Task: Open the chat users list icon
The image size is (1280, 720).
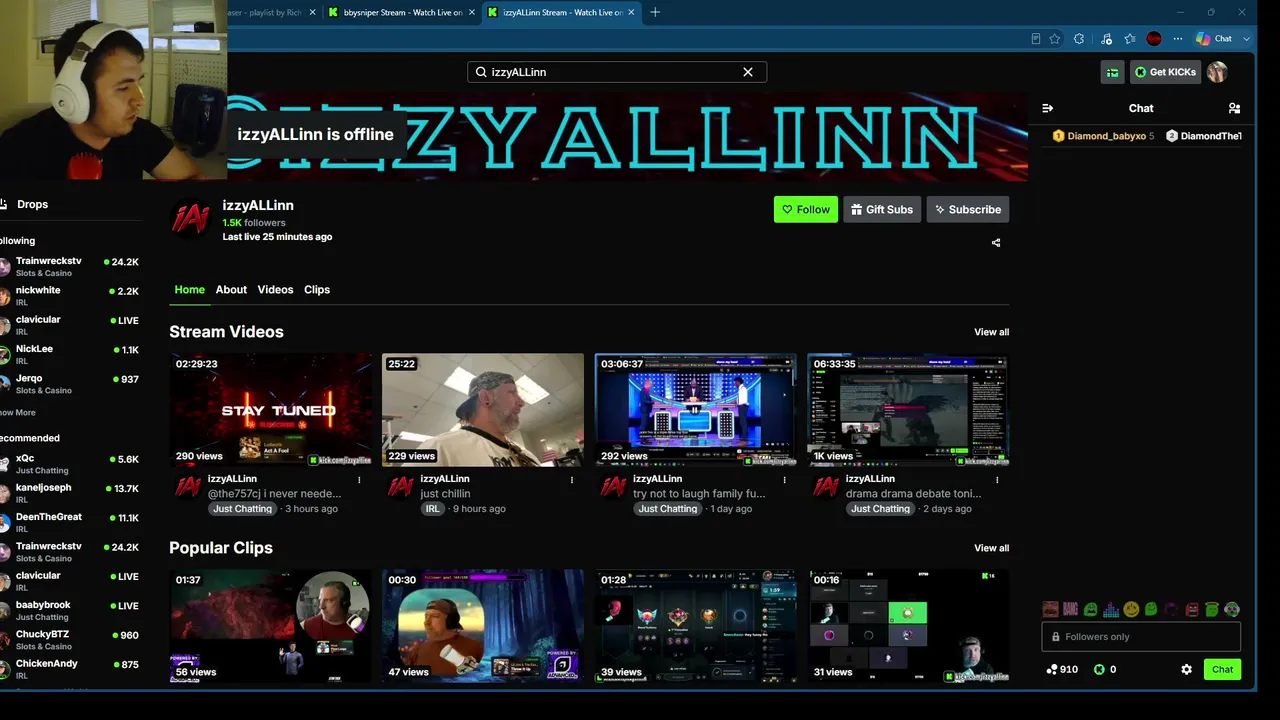Action: point(1234,108)
